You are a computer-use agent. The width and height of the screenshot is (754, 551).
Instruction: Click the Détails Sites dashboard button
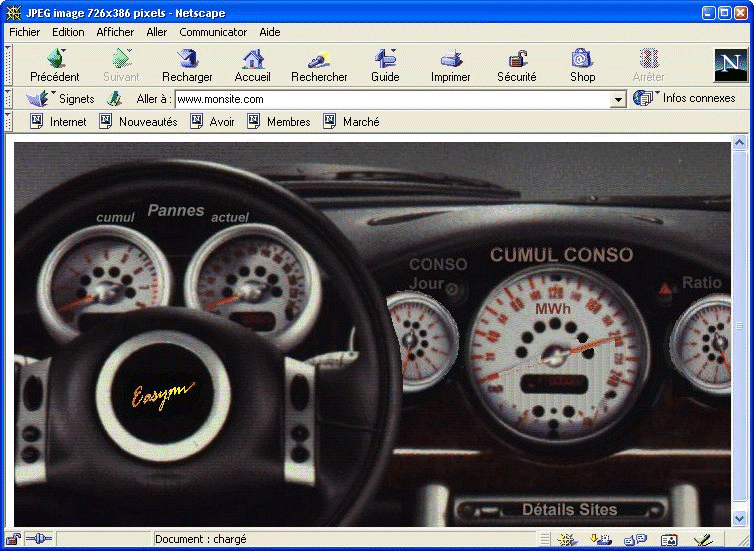pos(562,510)
